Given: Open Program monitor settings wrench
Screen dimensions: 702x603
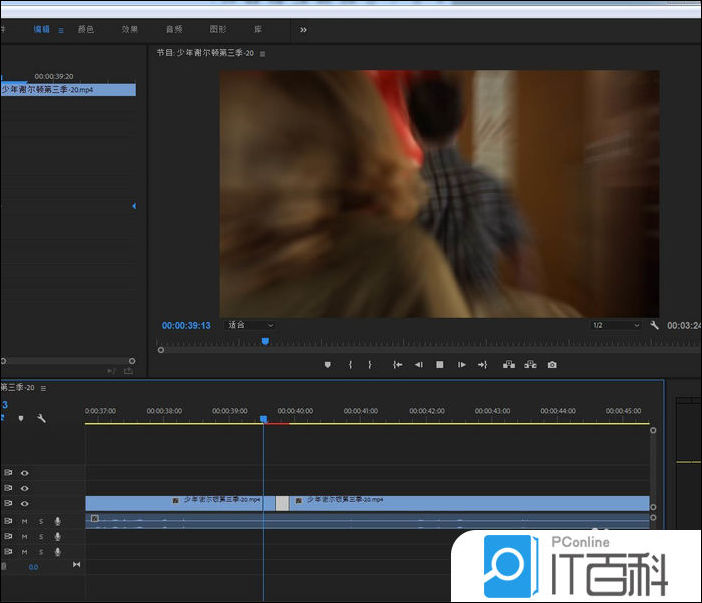Looking at the screenshot, I should (654, 325).
